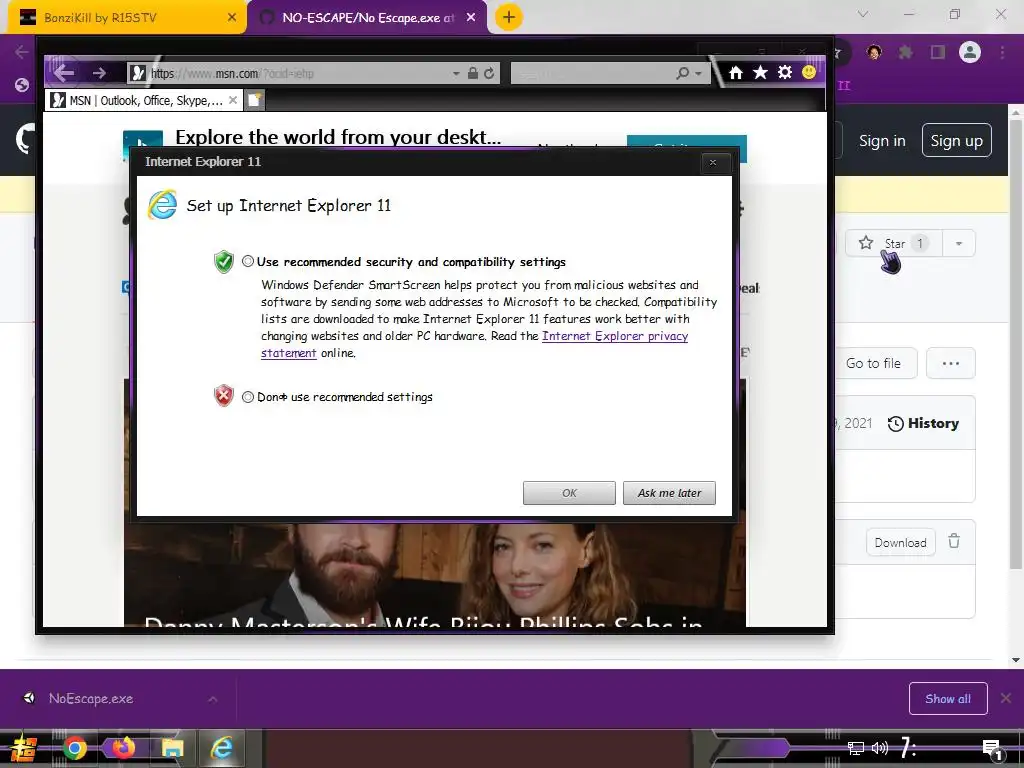Open Internet Explorer from the taskbar
This screenshot has height=768, width=1024.
221,748
